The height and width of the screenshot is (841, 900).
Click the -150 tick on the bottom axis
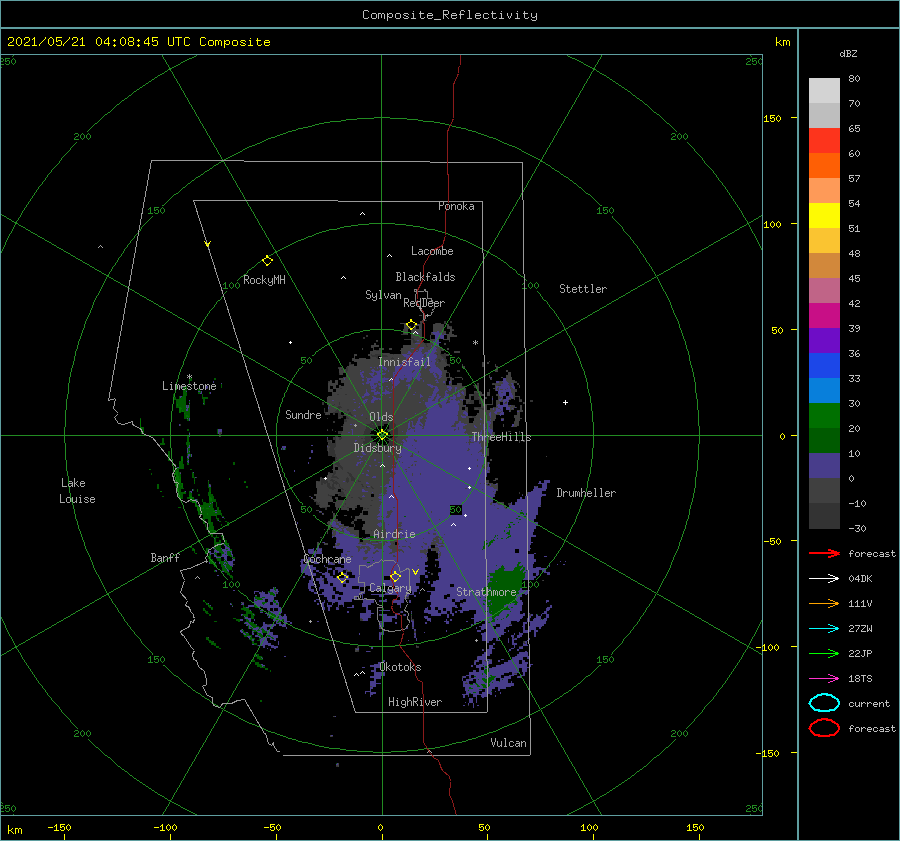59,827
